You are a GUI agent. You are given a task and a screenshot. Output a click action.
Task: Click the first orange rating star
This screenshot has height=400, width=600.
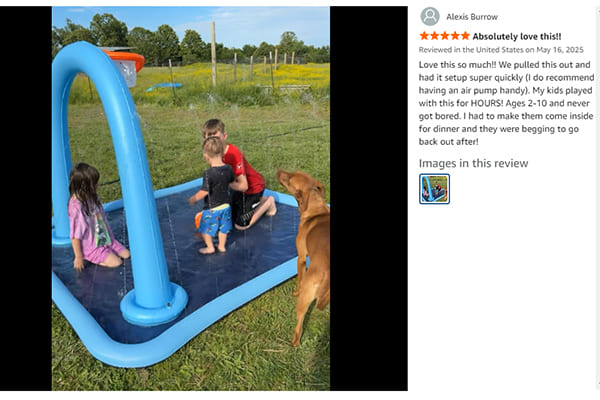coord(424,36)
